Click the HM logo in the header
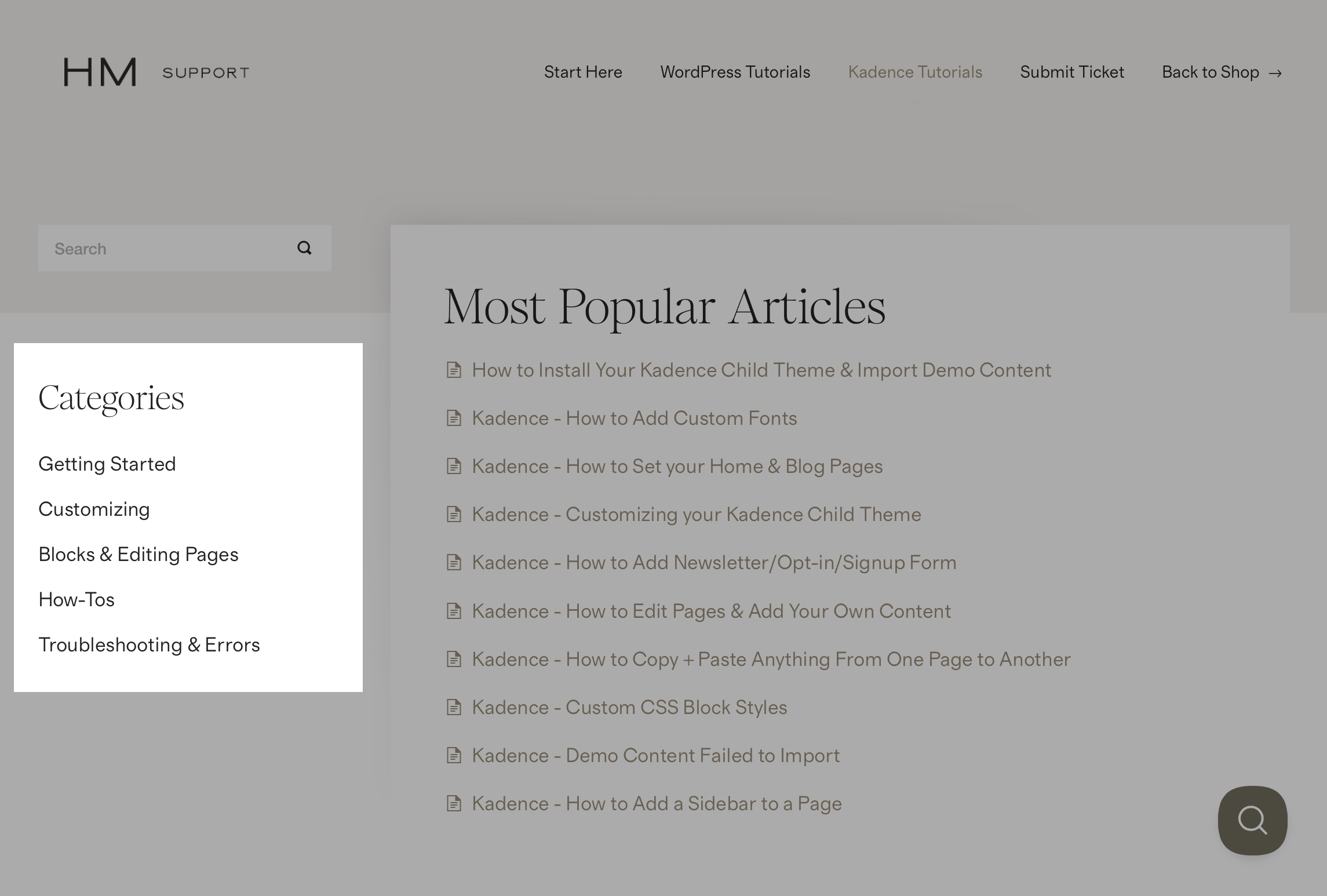Screen dimensions: 1327x896 click(x=100, y=72)
